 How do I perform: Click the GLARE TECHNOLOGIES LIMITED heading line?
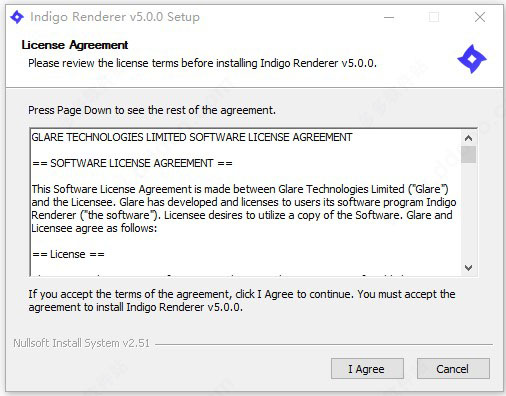pos(192,137)
